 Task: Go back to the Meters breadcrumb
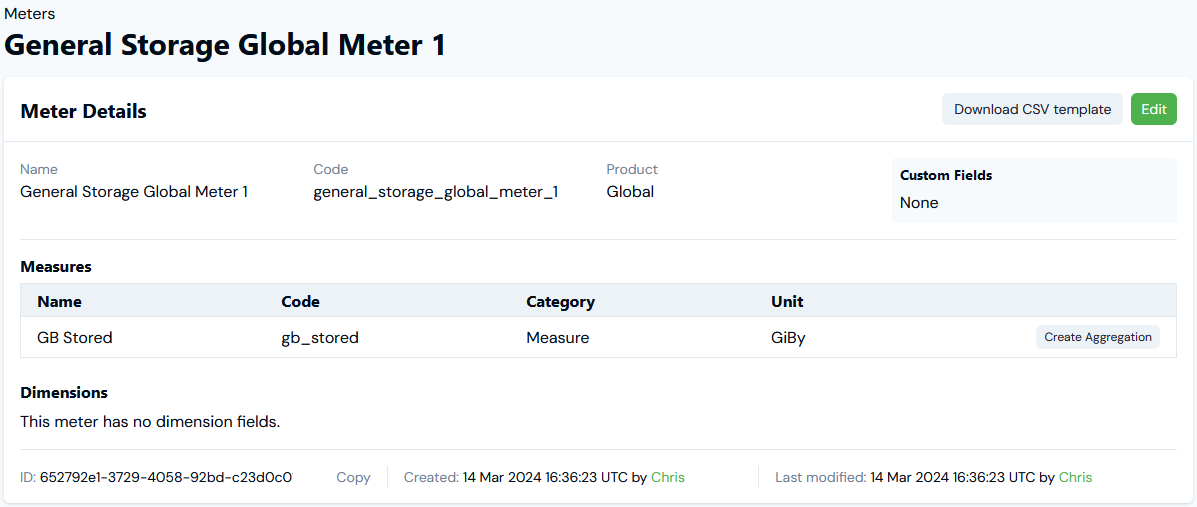point(29,14)
